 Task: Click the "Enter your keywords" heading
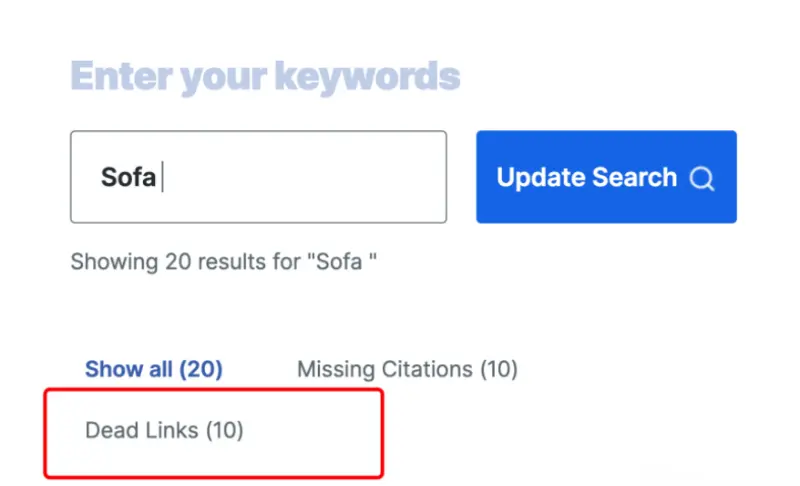click(265, 76)
